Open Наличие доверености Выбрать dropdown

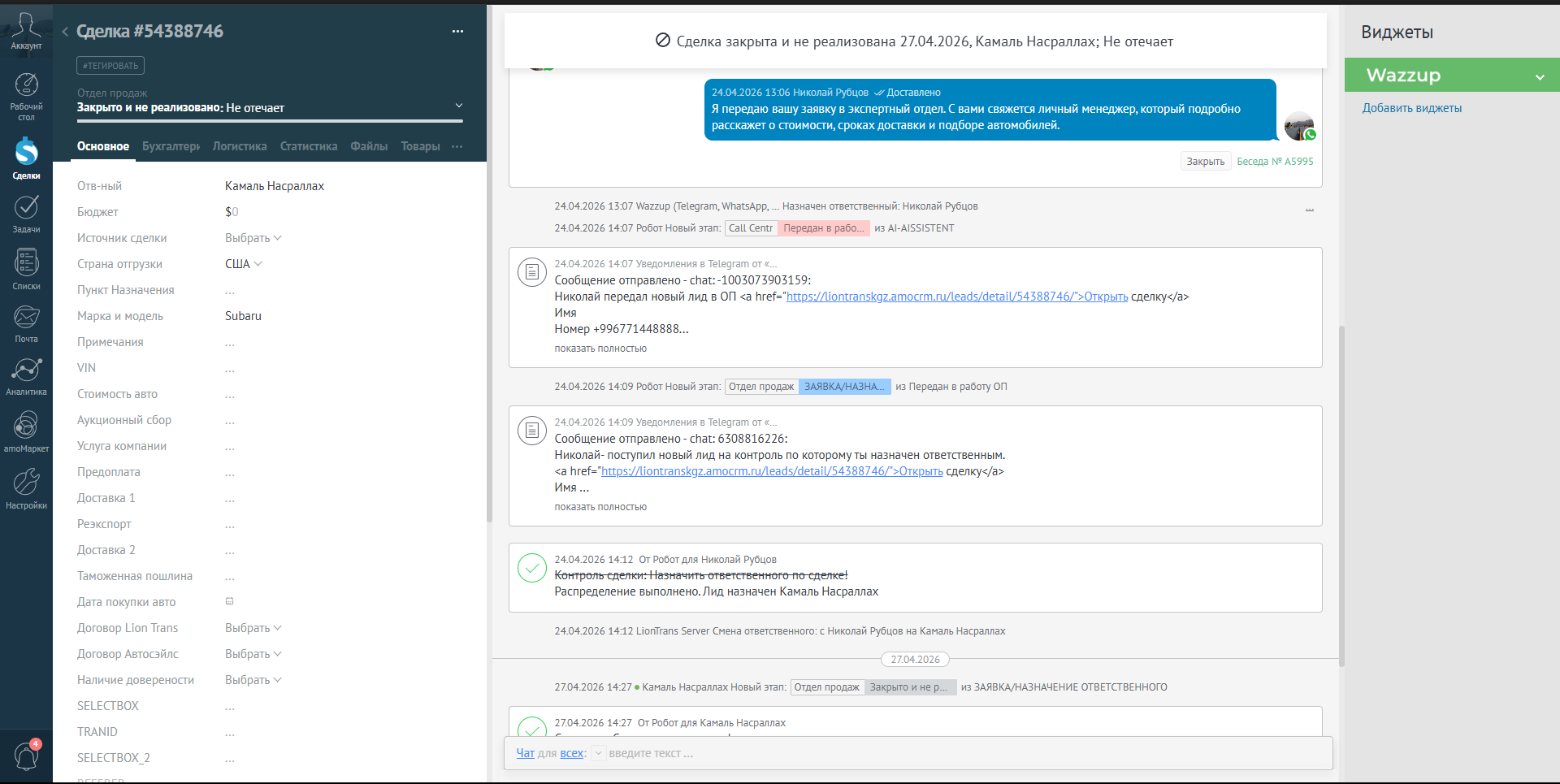coord(253,680)
